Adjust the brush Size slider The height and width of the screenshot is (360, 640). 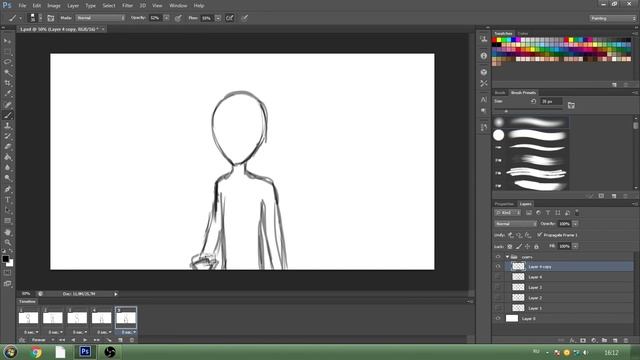point(506,111)
